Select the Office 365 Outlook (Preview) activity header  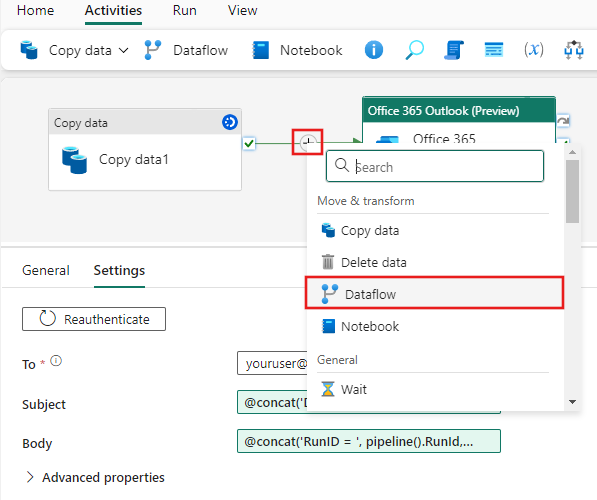pos(458,111)
